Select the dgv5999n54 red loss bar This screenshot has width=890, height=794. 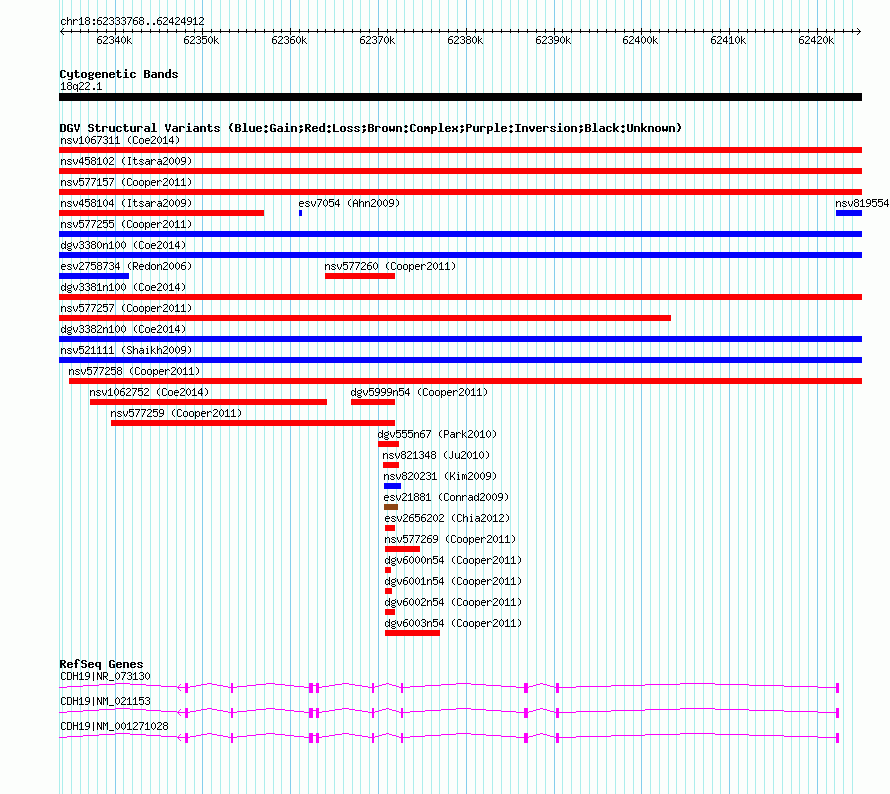pyautogui.click(x=373, y=402)
